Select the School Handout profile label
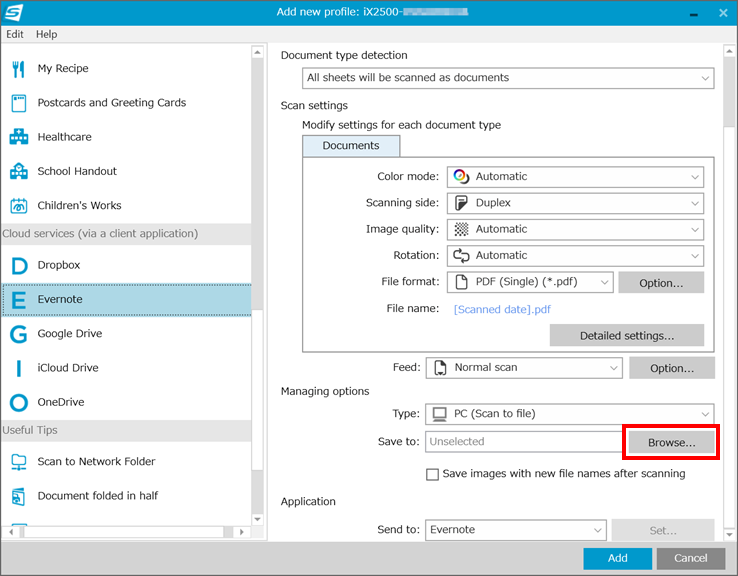 (77, 171)
